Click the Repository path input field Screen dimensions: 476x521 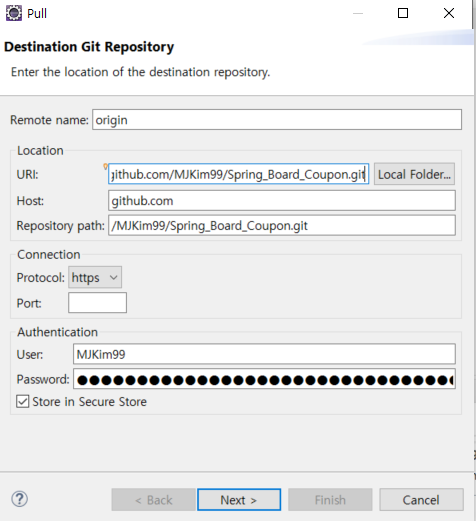(x=282, y=226)
